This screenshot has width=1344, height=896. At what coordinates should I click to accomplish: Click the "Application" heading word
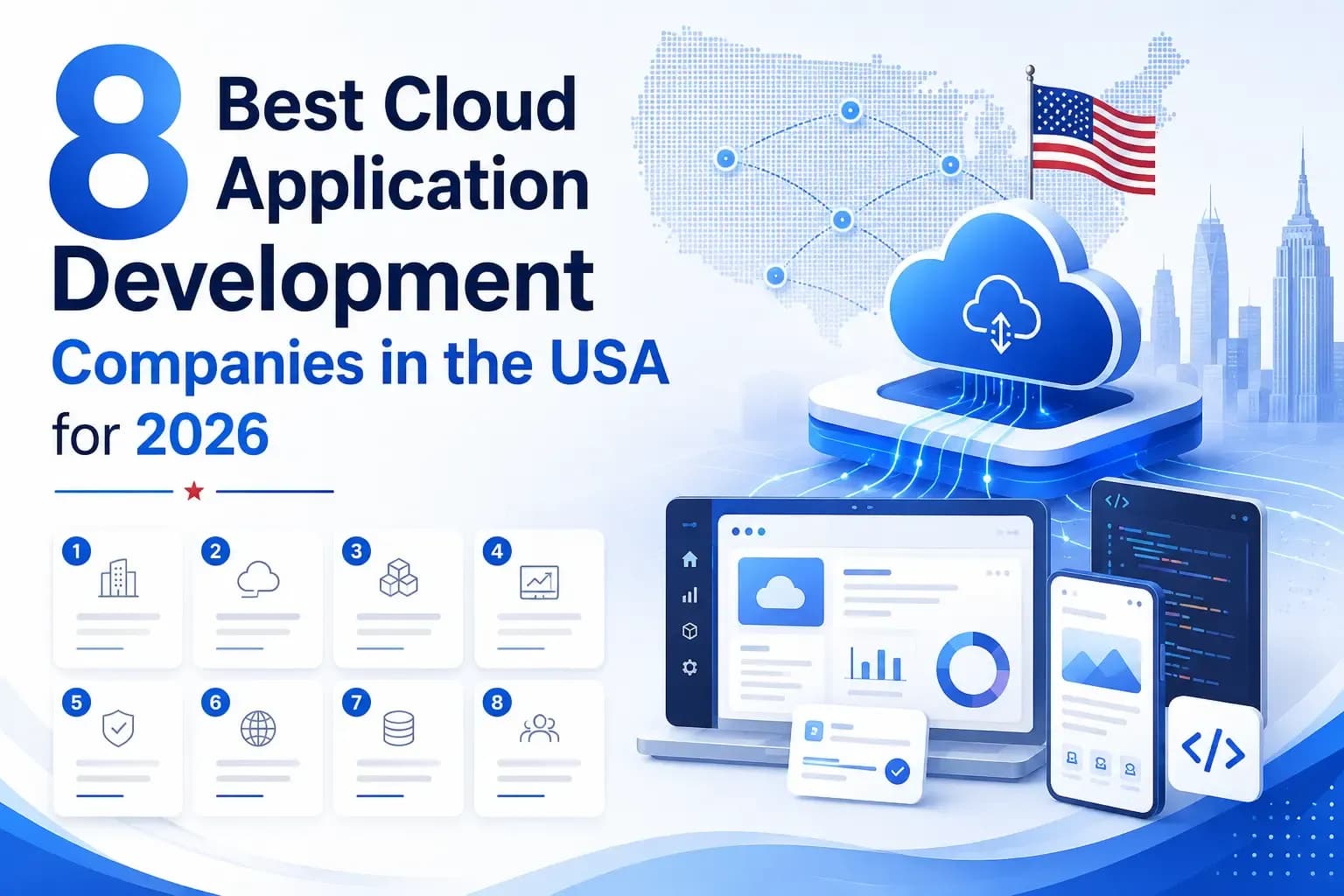coord(402,185)
